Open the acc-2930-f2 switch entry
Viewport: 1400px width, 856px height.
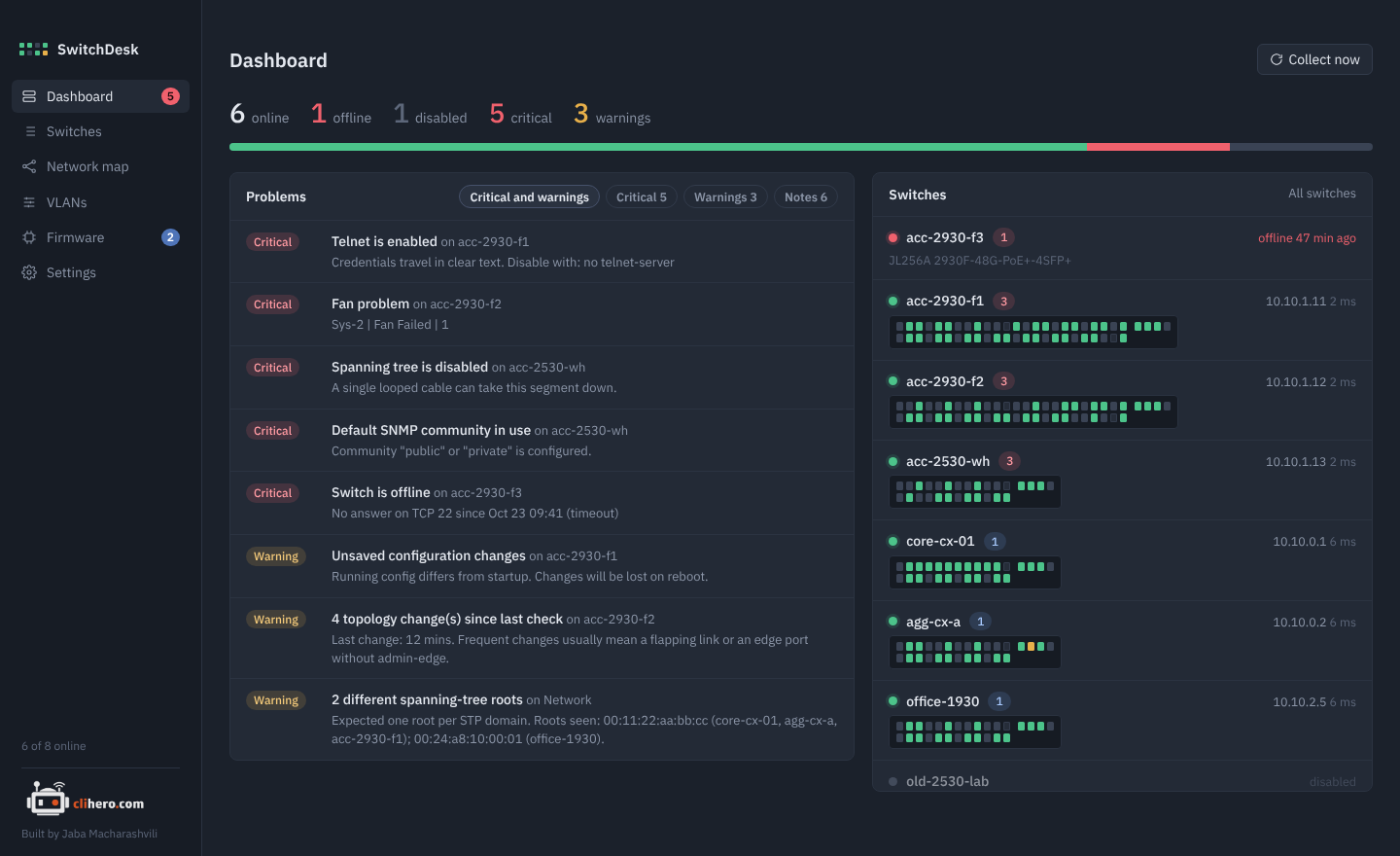coord(1122,400)
